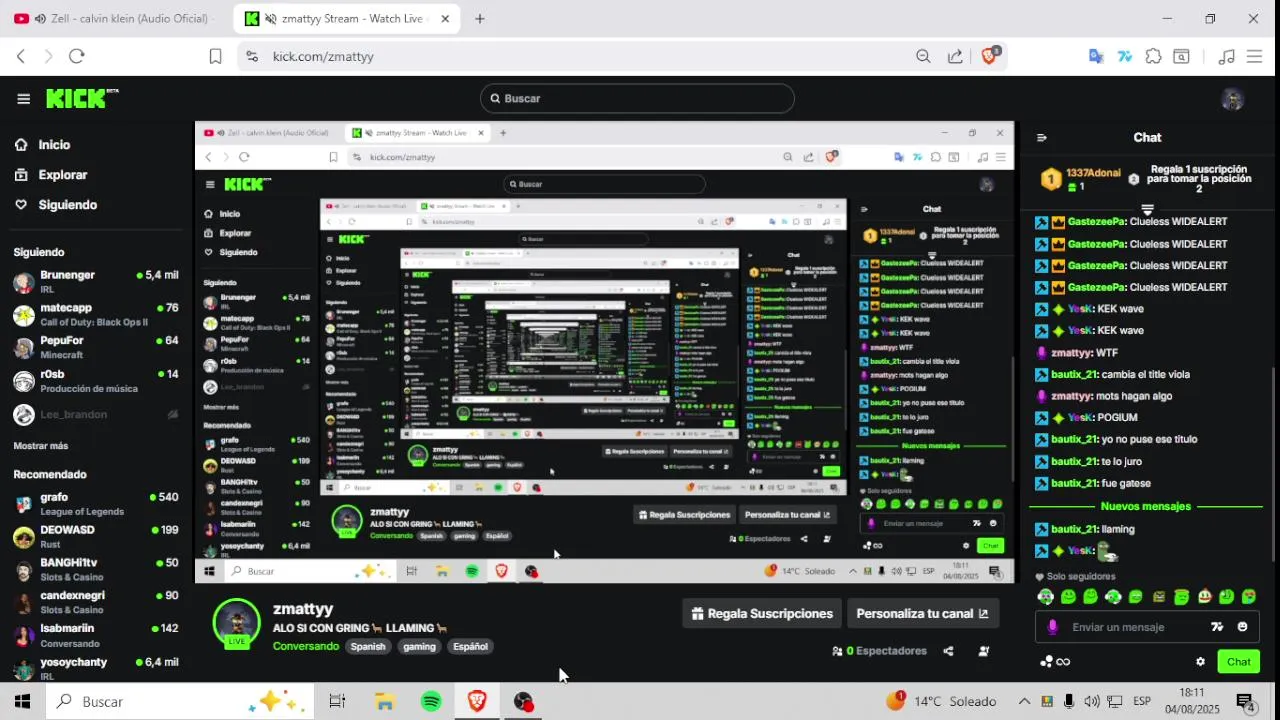The height and width of the screenshot is (720, 1280).
Task: Open the user avatar at top-right of the Kick page
Action: pos(1232,99)
